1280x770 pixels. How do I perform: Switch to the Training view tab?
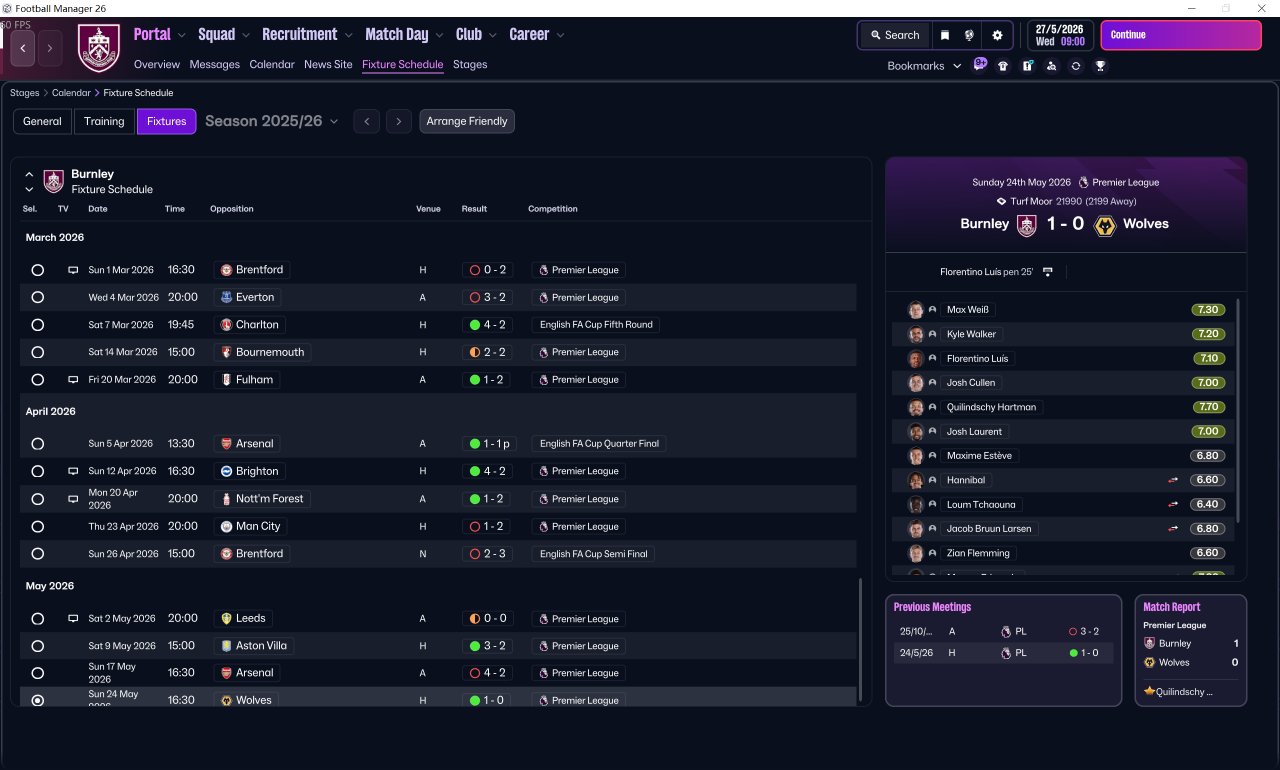coord(104,121)
